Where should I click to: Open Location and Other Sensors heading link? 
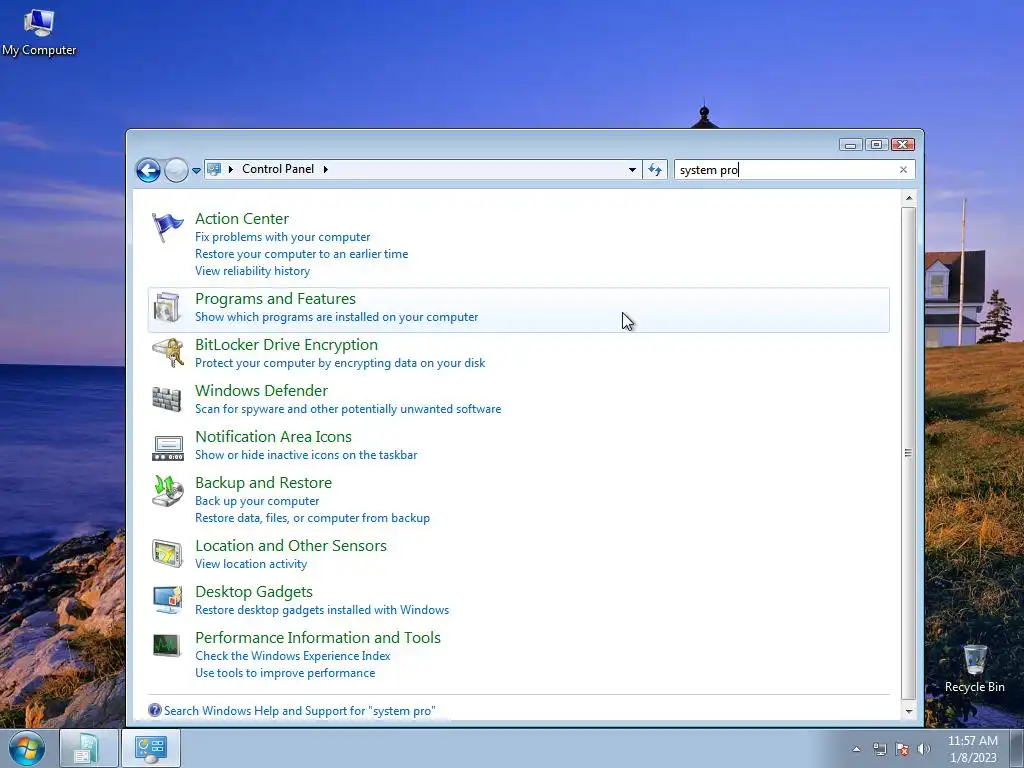tap(291, 545)
